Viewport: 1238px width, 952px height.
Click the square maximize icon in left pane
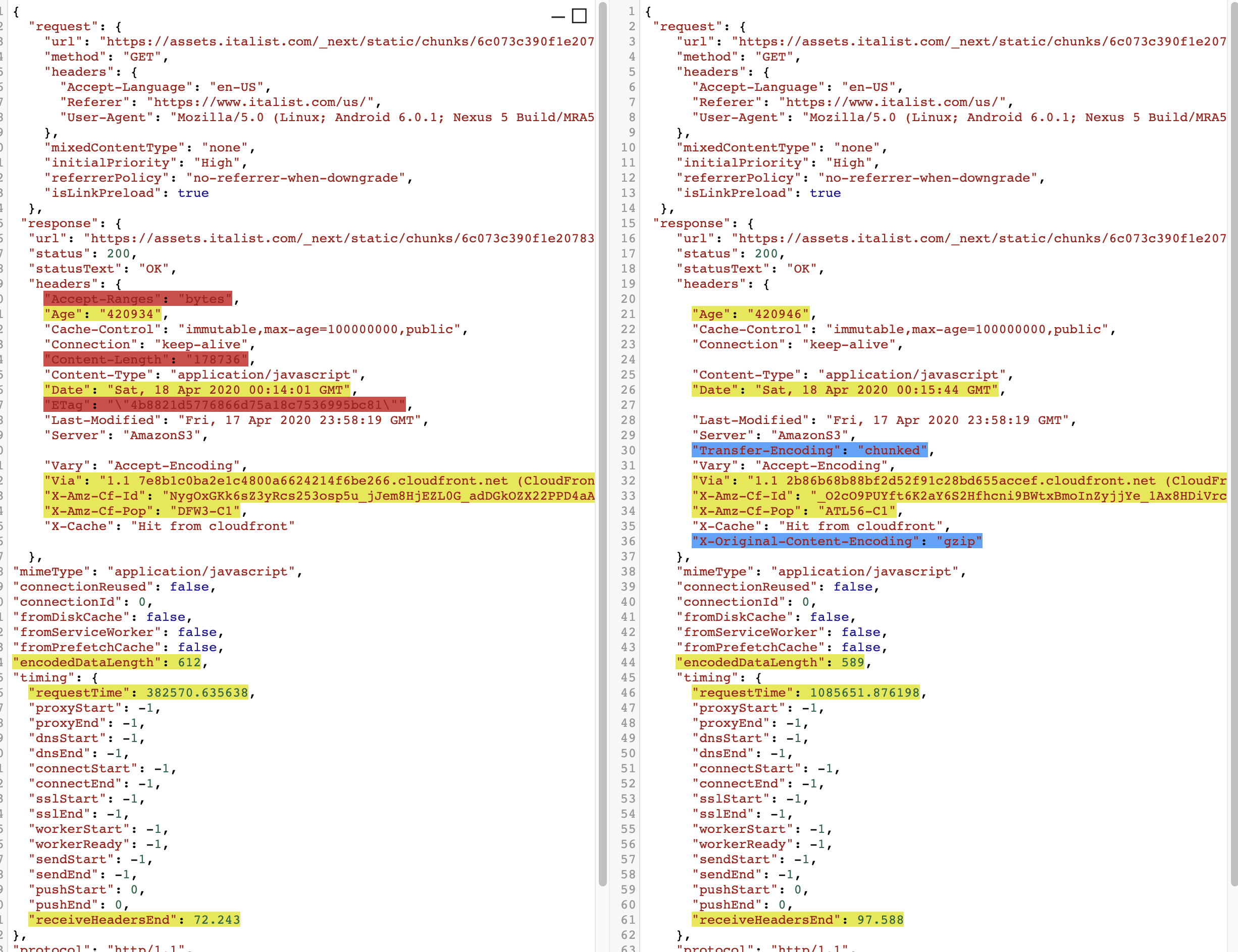click(579, 16)
